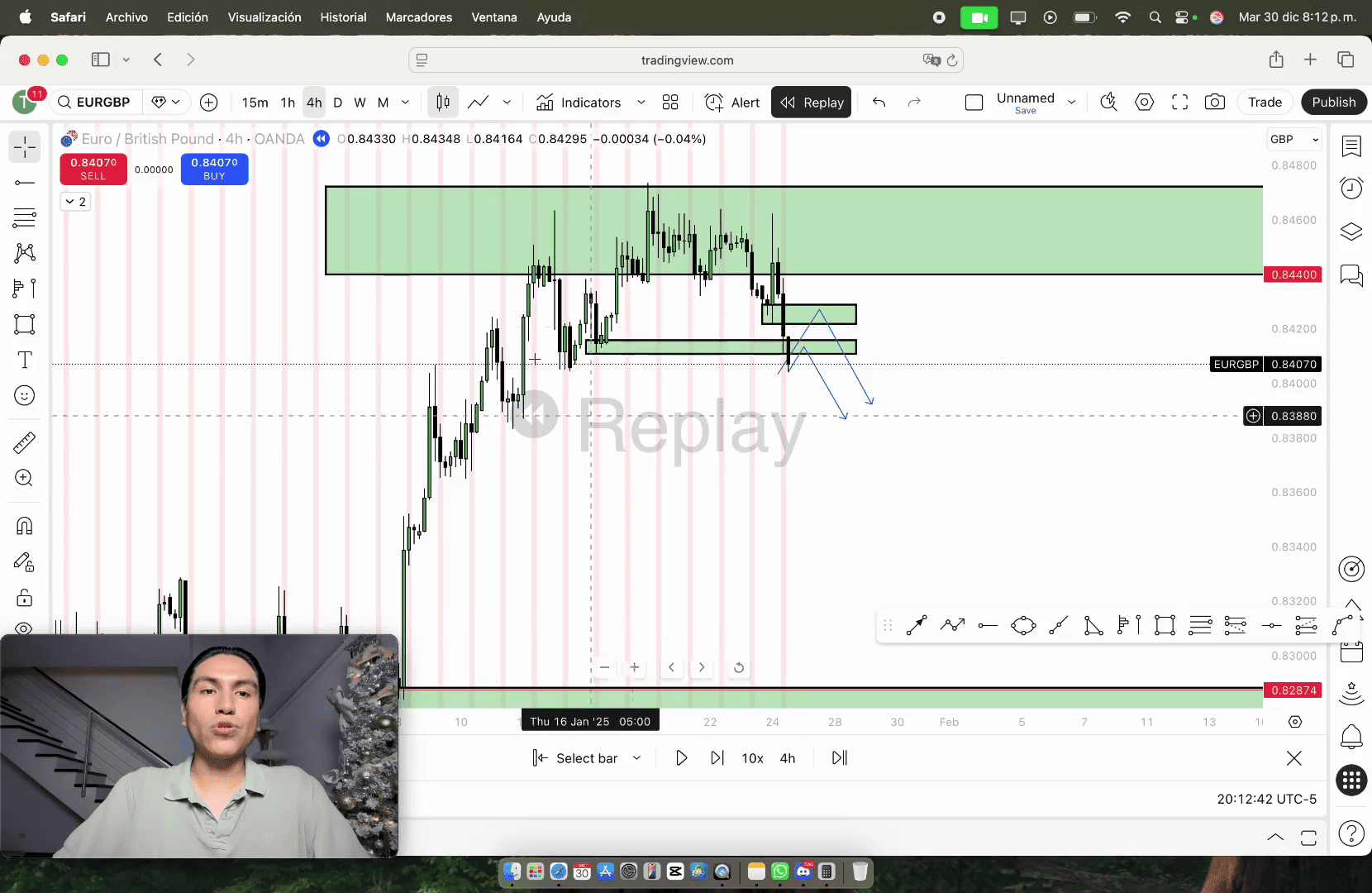Click the red SELL price button
1372x893 pixels.
point(93,169)
